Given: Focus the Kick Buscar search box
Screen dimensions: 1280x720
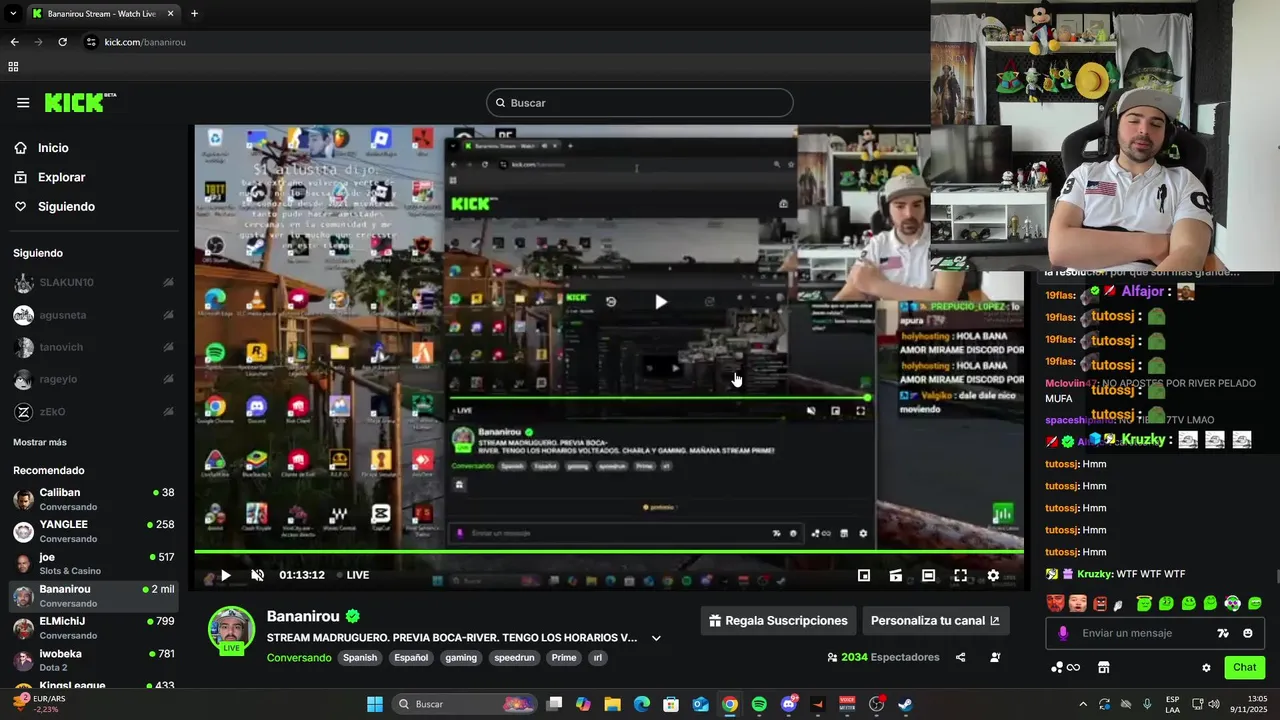Looking at the screenshot, I should [640, 103].
